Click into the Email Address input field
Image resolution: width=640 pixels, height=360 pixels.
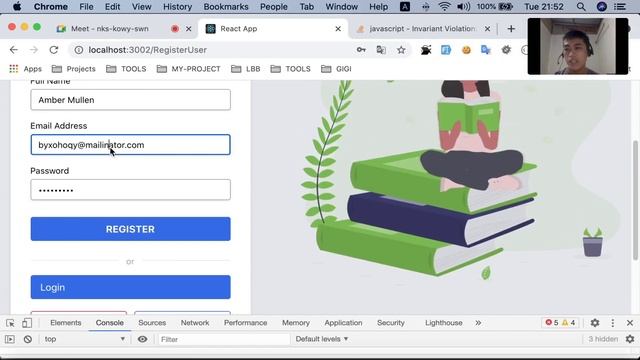pyautogui.click(x=130, y=145)
